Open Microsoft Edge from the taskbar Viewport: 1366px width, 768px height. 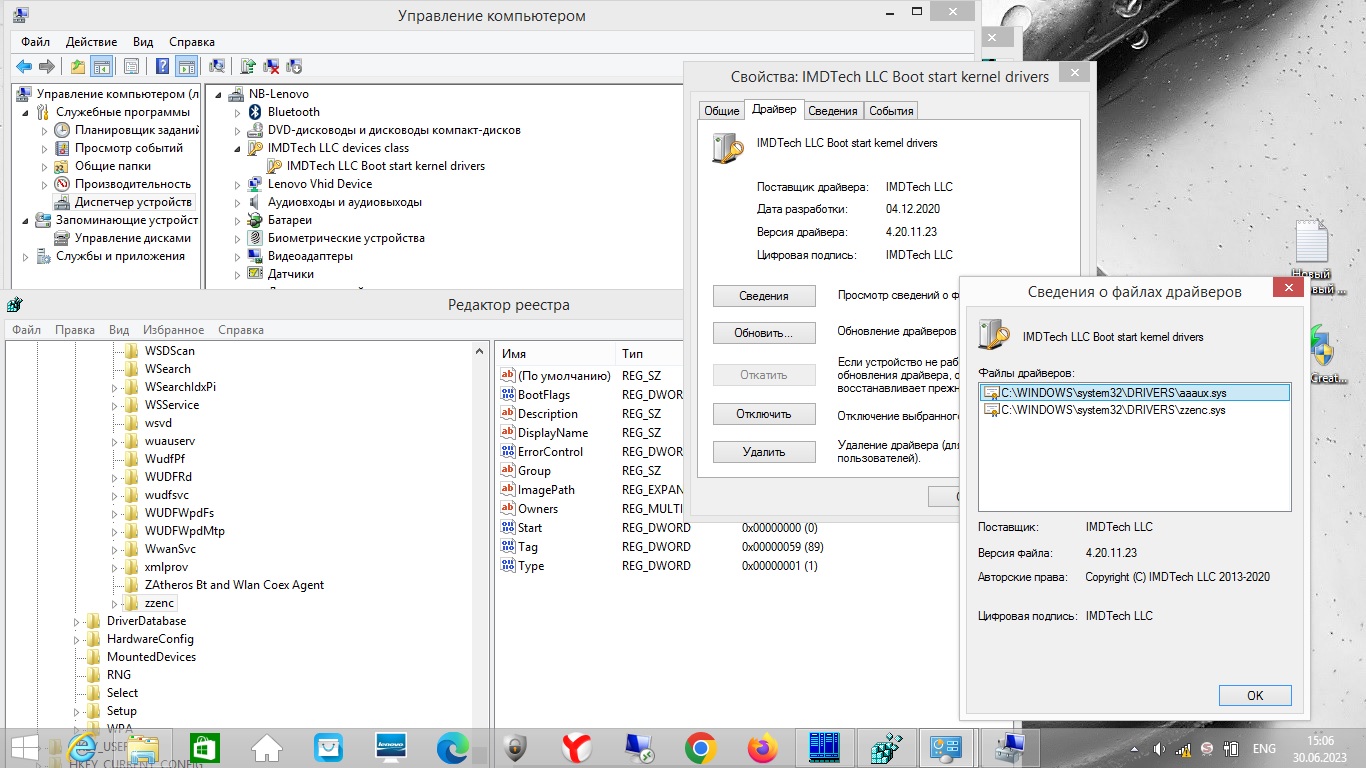[452, 748]
